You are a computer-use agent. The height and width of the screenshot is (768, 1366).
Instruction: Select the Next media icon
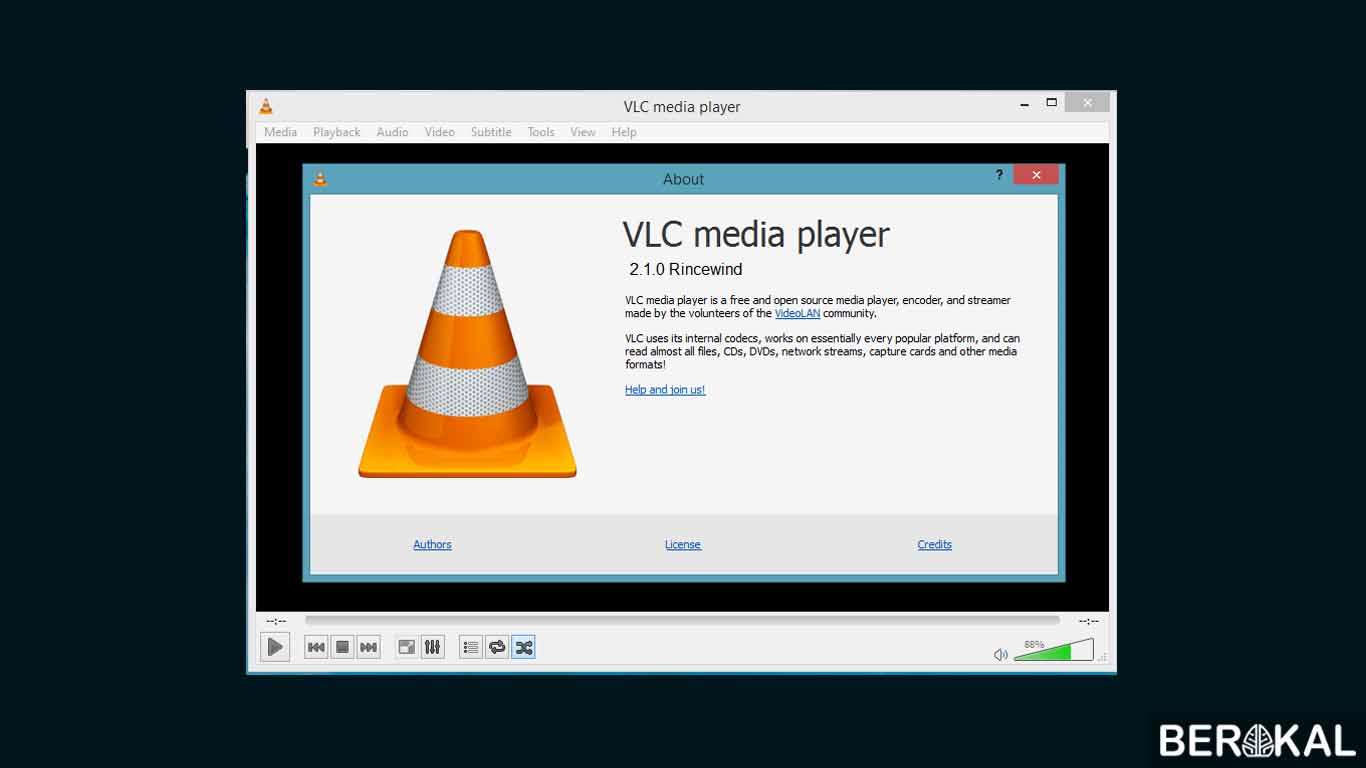[368, 647]
